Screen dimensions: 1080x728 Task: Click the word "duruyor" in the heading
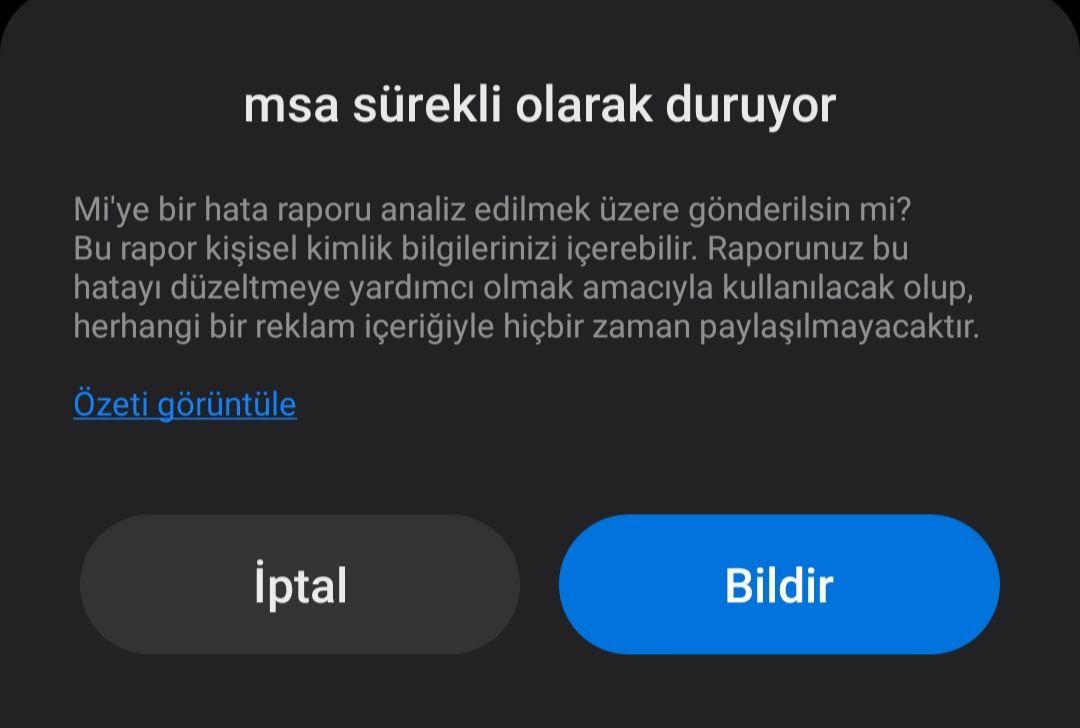tap(751, 107)
